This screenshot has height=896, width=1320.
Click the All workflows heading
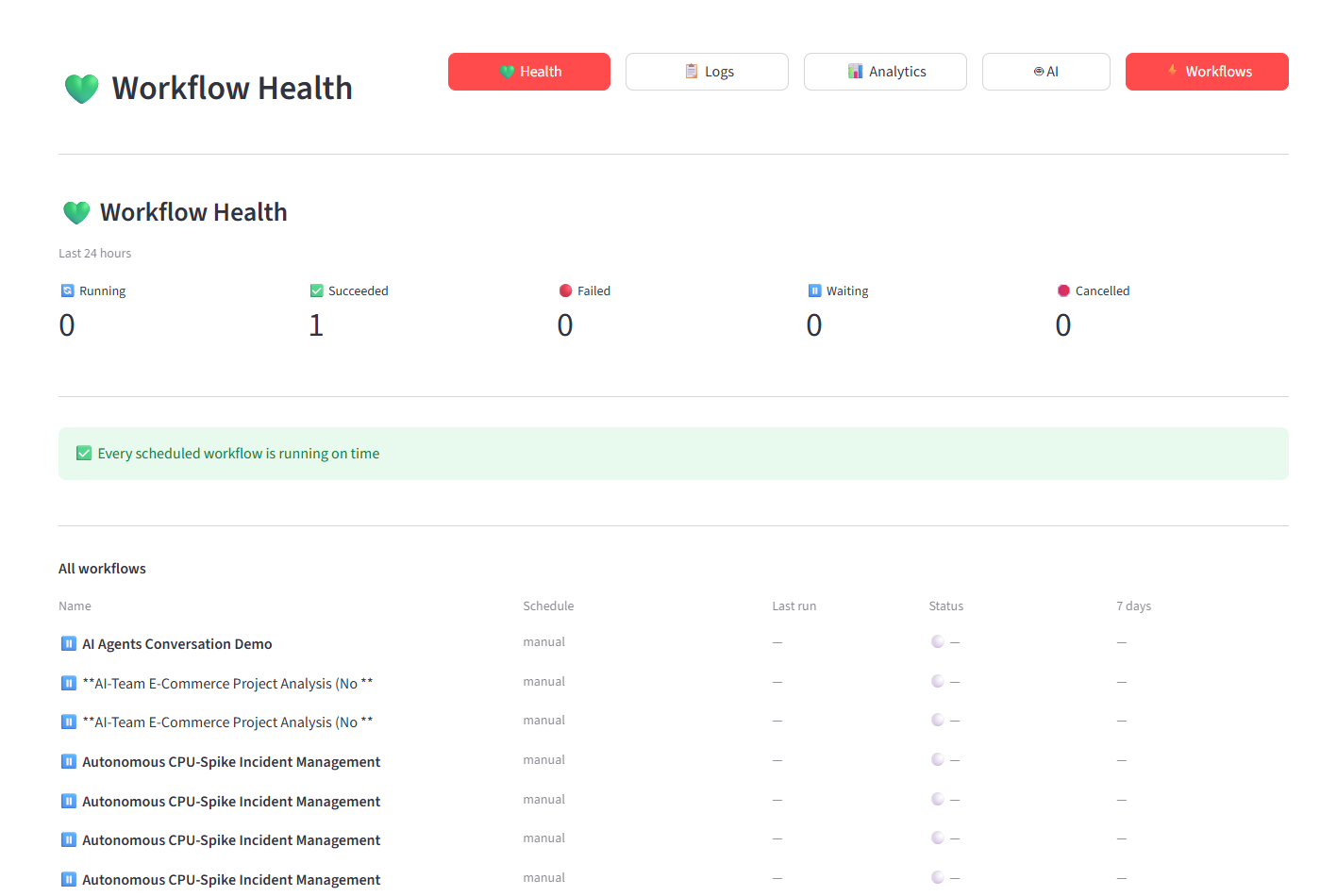pos(102,569)
